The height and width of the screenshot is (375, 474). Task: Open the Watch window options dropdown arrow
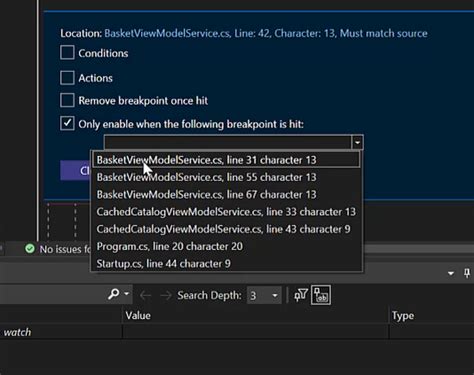tap(451, 273)
